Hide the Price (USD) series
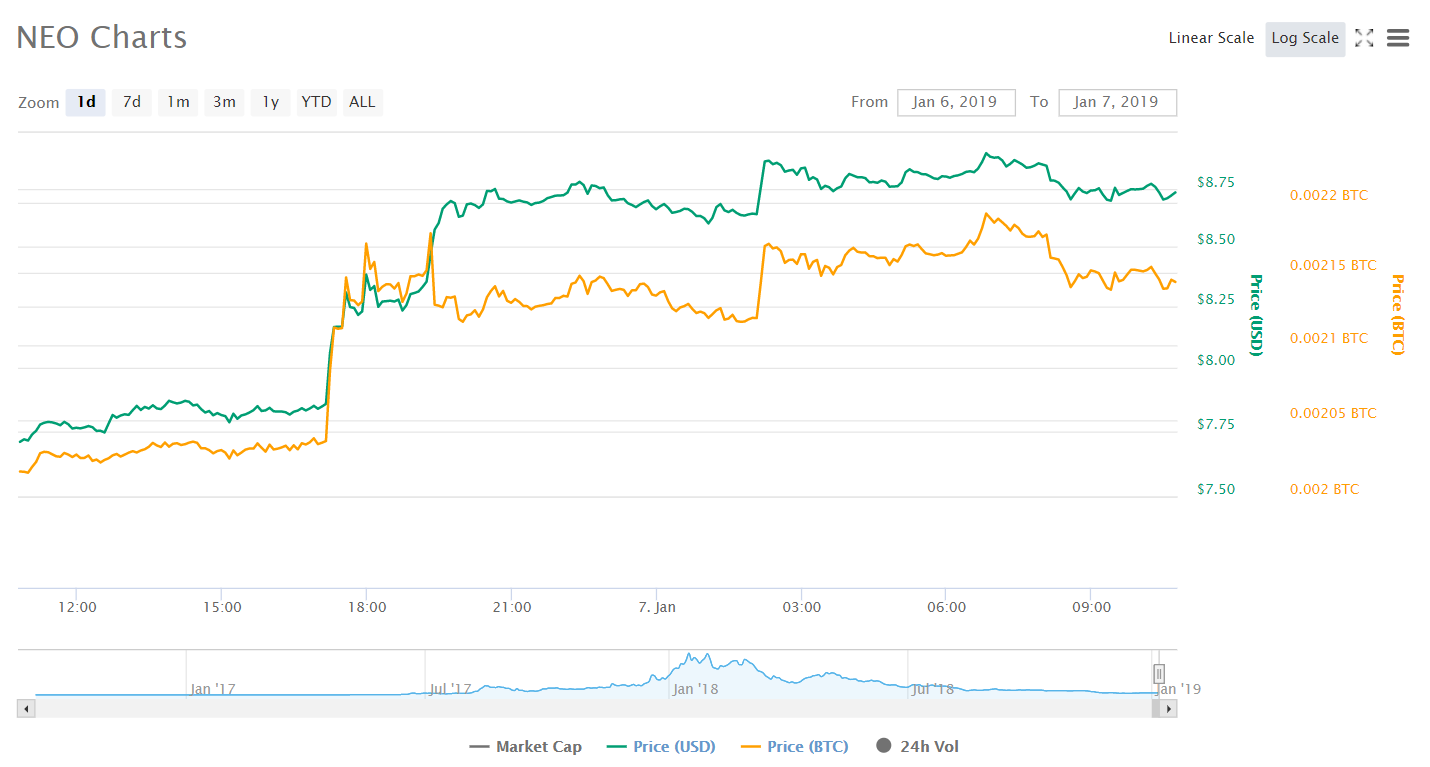 pos(660,746)
